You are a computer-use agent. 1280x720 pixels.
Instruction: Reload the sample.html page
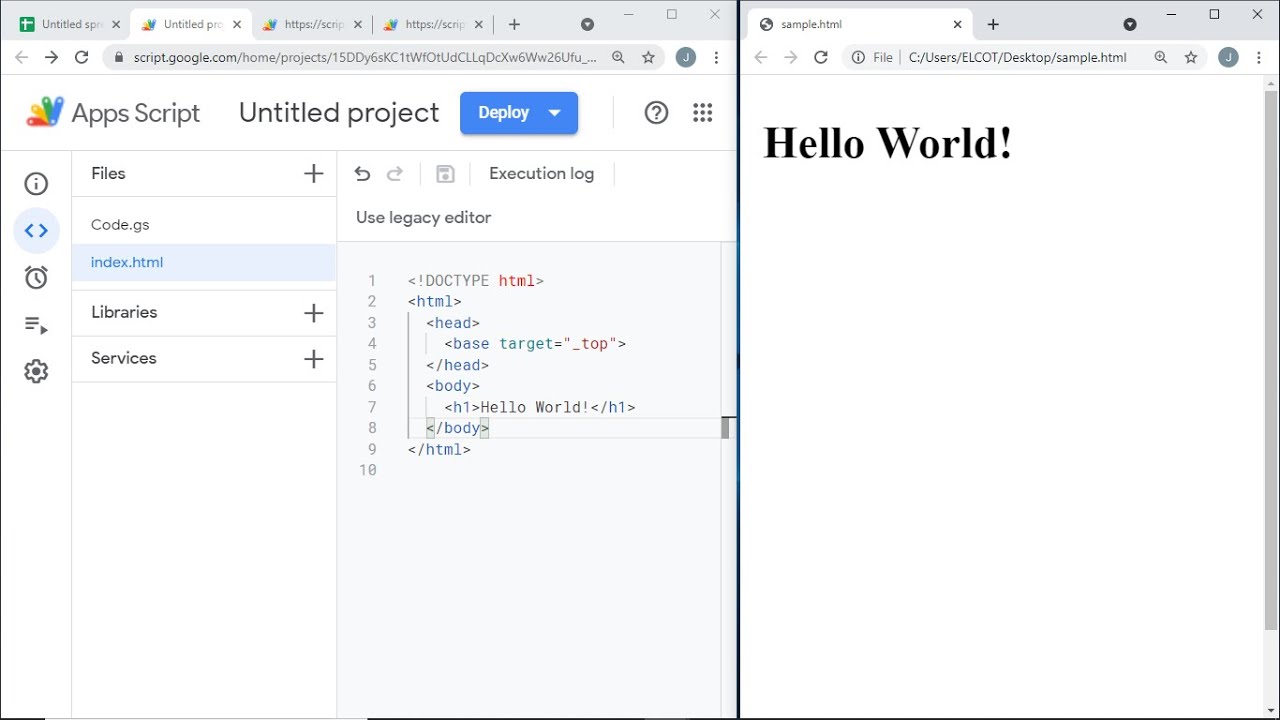[821, 58]
